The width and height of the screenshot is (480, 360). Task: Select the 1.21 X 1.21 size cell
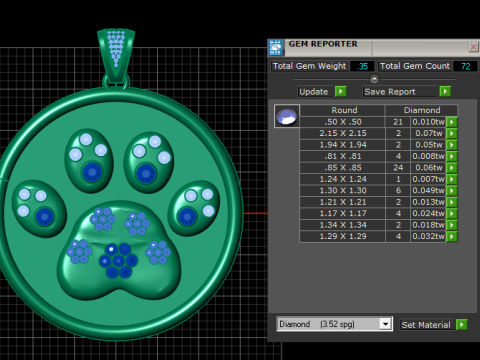click(x=342, y=202)
